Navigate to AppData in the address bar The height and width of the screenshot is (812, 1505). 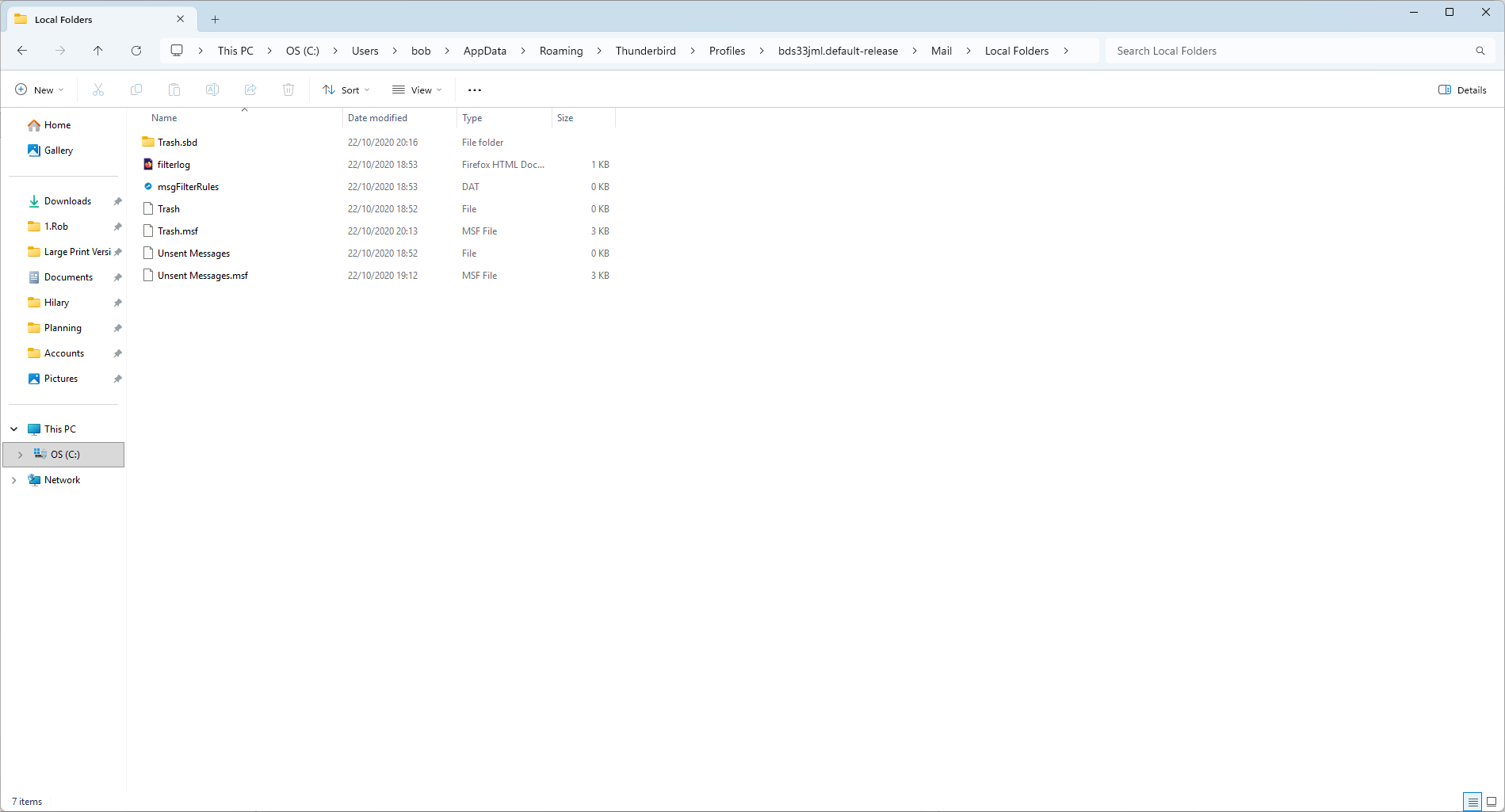(485, 51)
